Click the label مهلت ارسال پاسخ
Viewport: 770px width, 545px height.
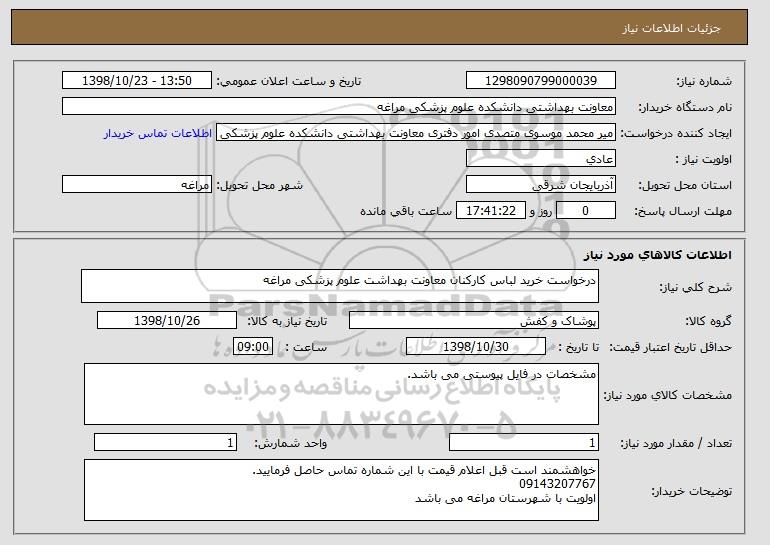(683, 212)
